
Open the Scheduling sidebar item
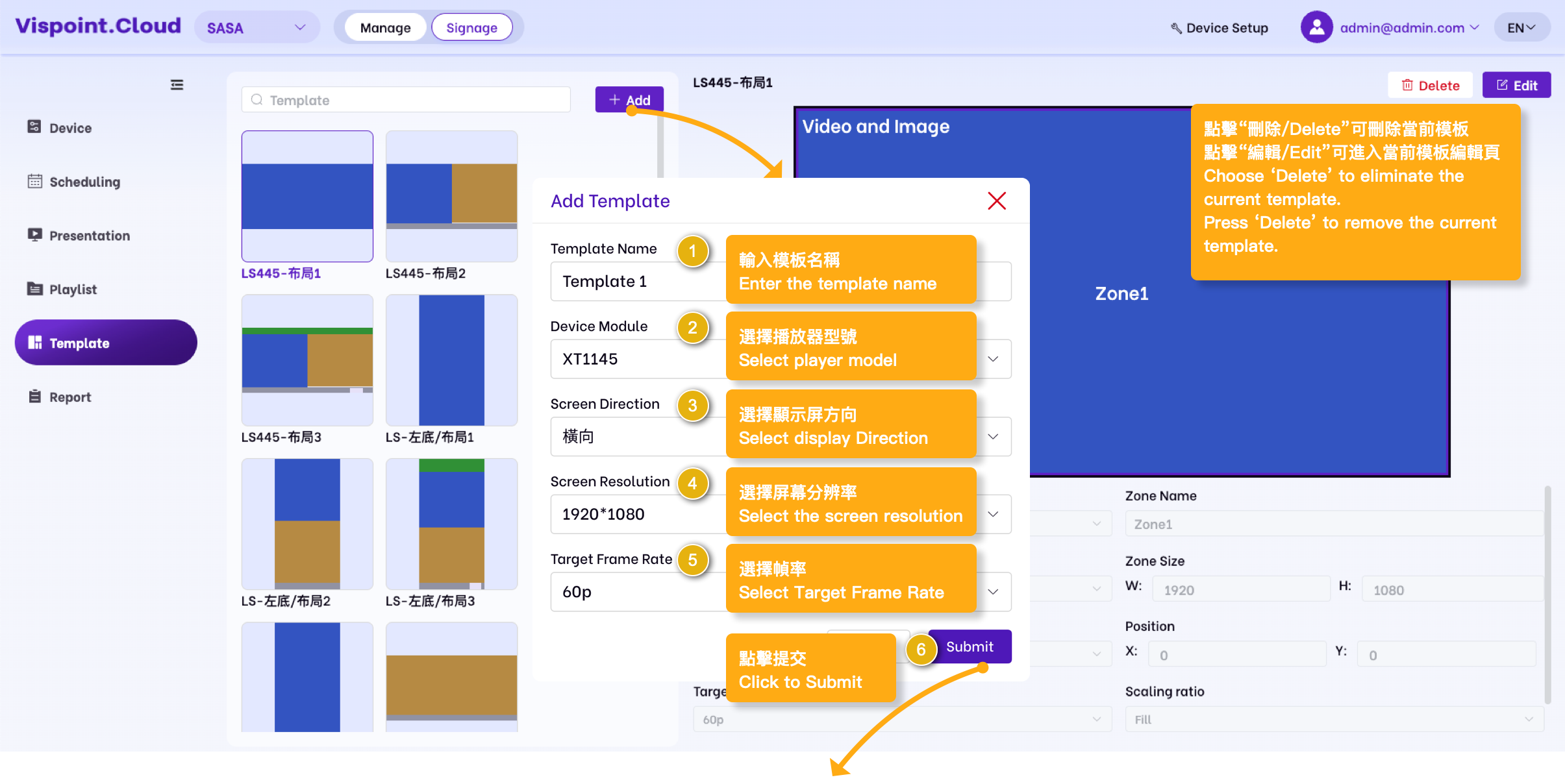84,182
